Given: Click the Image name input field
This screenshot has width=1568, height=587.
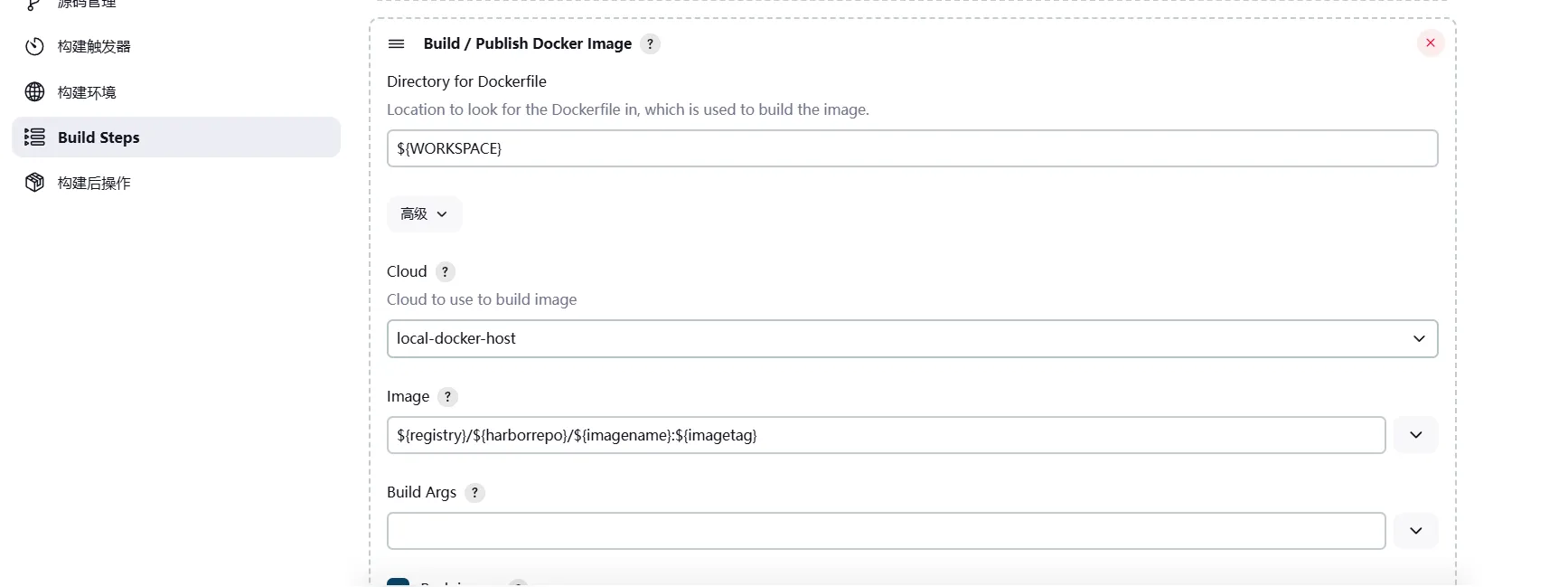Looking at the screenshot, I should (886, 435).
